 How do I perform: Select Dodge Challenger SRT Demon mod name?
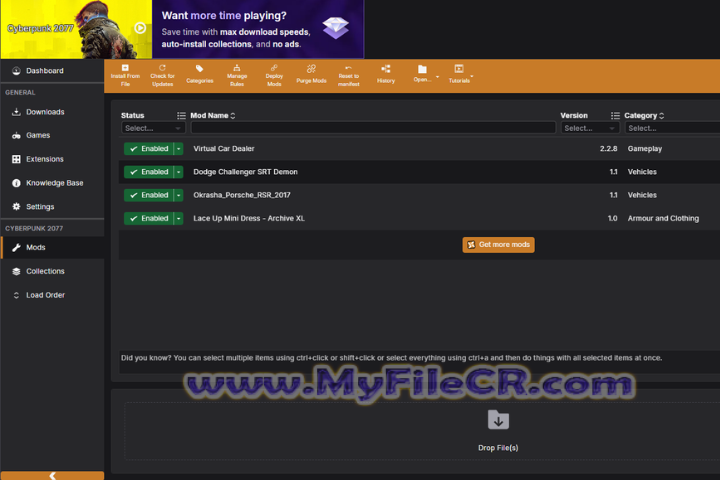pos(245,172)
